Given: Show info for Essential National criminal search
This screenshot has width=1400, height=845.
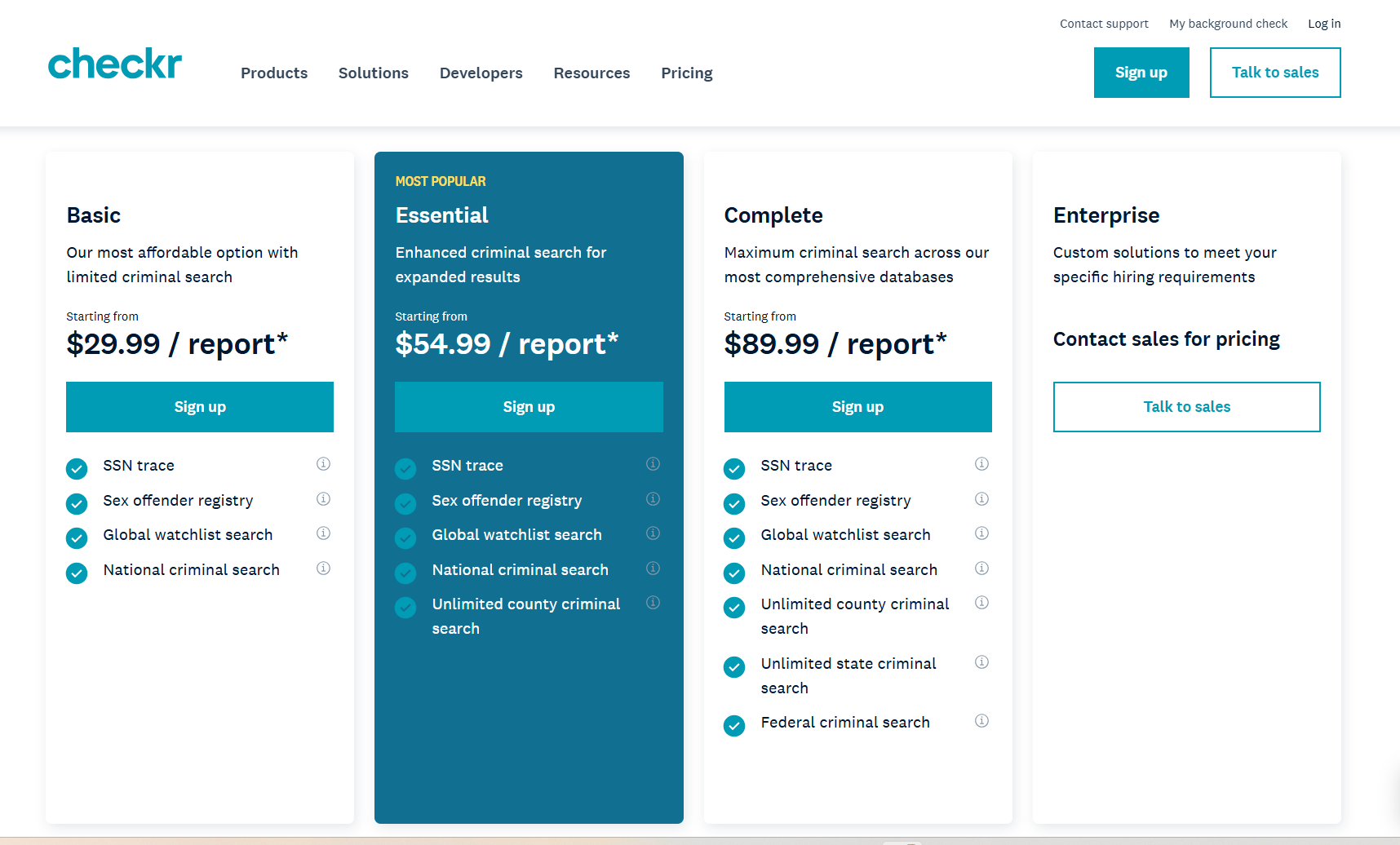Looking at the screenshot, I should tap(653, 568).
